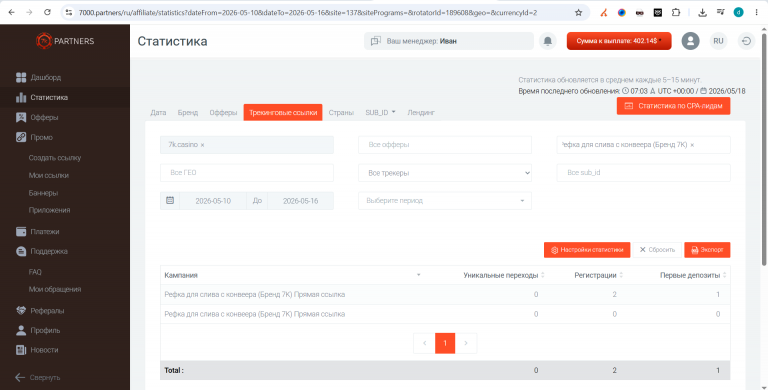The height and width of the screenshot is (390, 768).
Task: Click the manager chat icon
Action: tap(376, 41)
